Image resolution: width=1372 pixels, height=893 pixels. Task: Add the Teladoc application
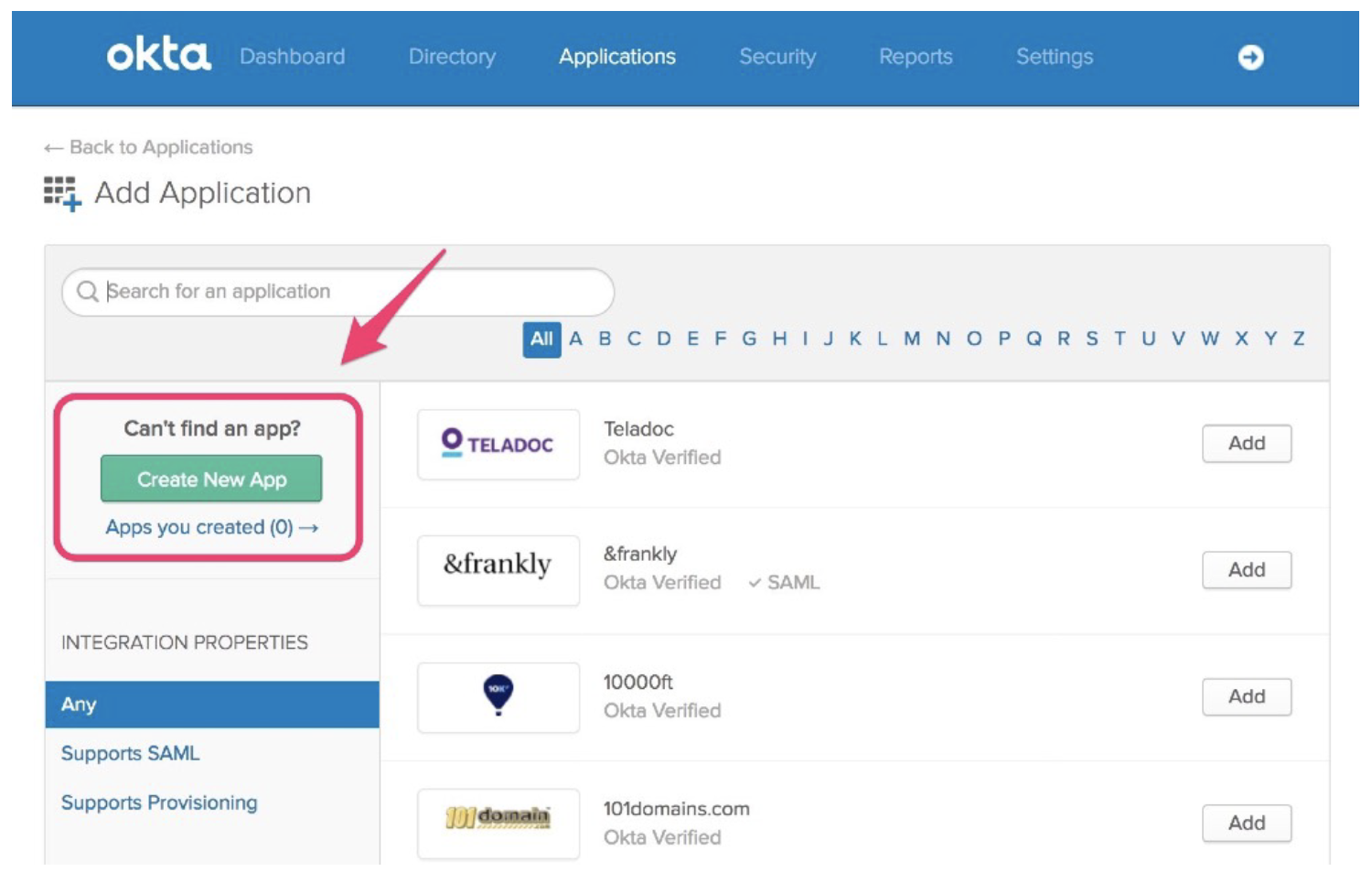pos(1247,444)
